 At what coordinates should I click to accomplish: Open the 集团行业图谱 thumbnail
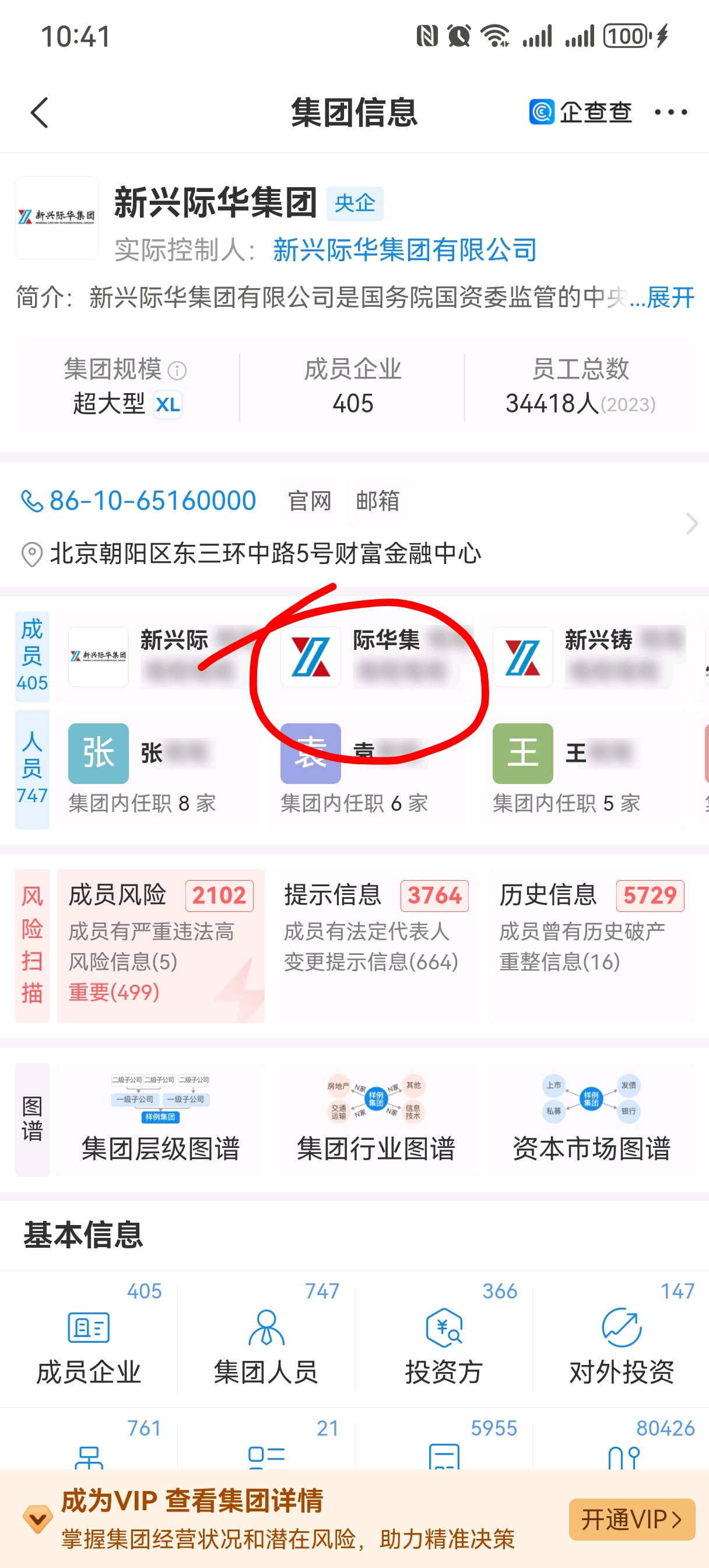pos(375,1119)
